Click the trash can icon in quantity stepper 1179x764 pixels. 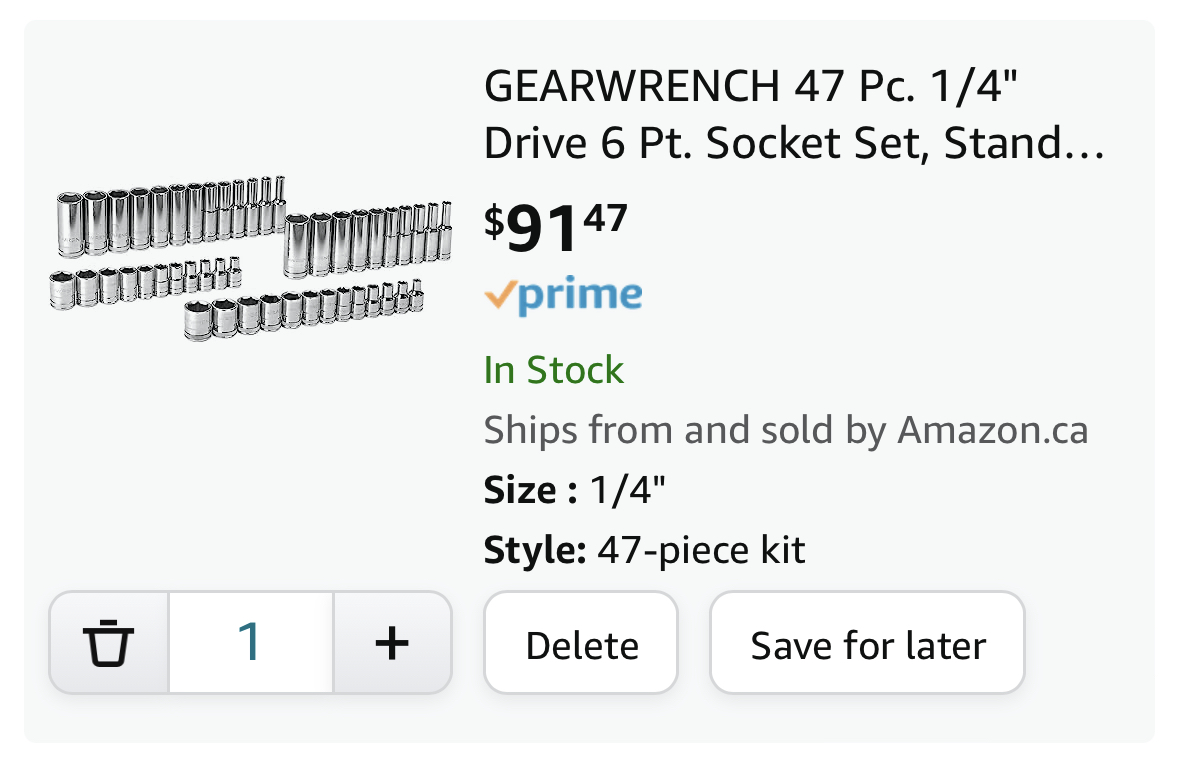pyautogui.click(x=108, y=643)
